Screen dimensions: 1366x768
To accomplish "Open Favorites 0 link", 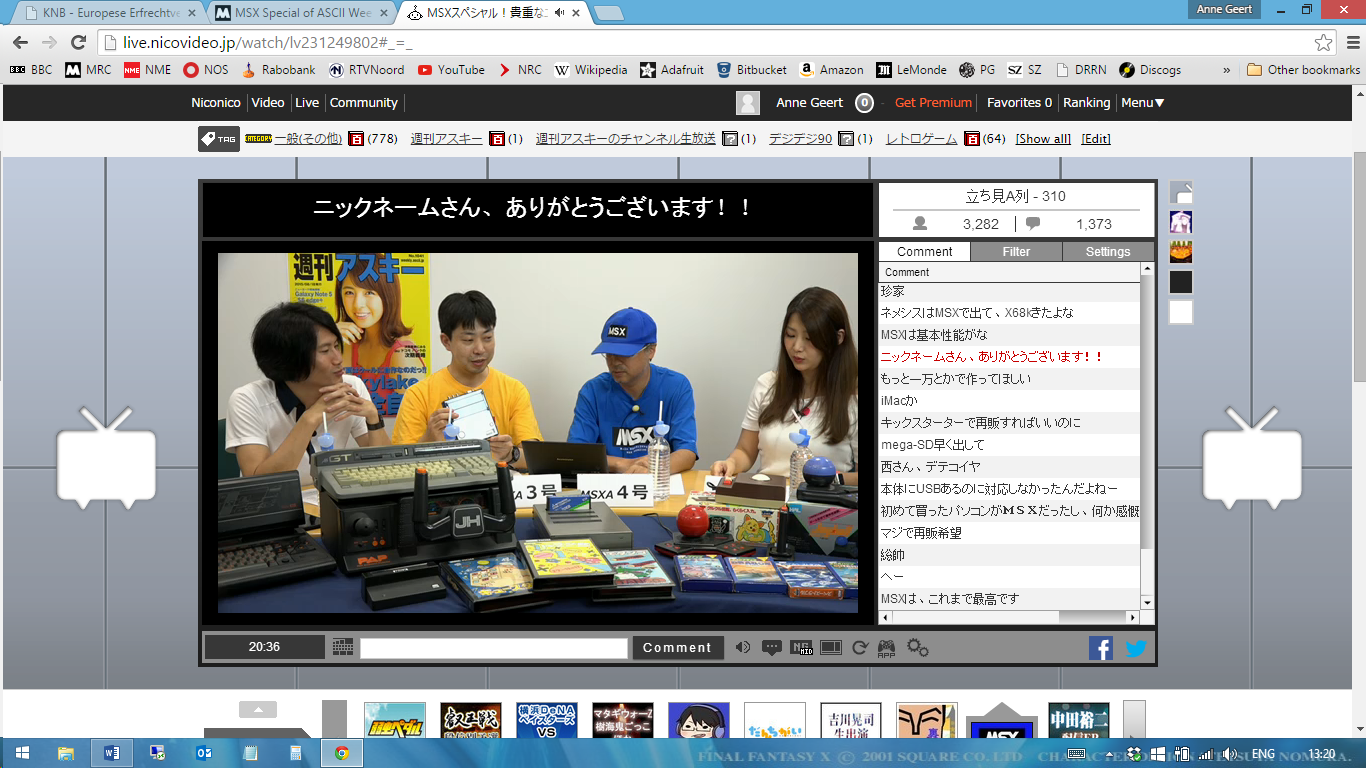I will (x=1019, y=102).
